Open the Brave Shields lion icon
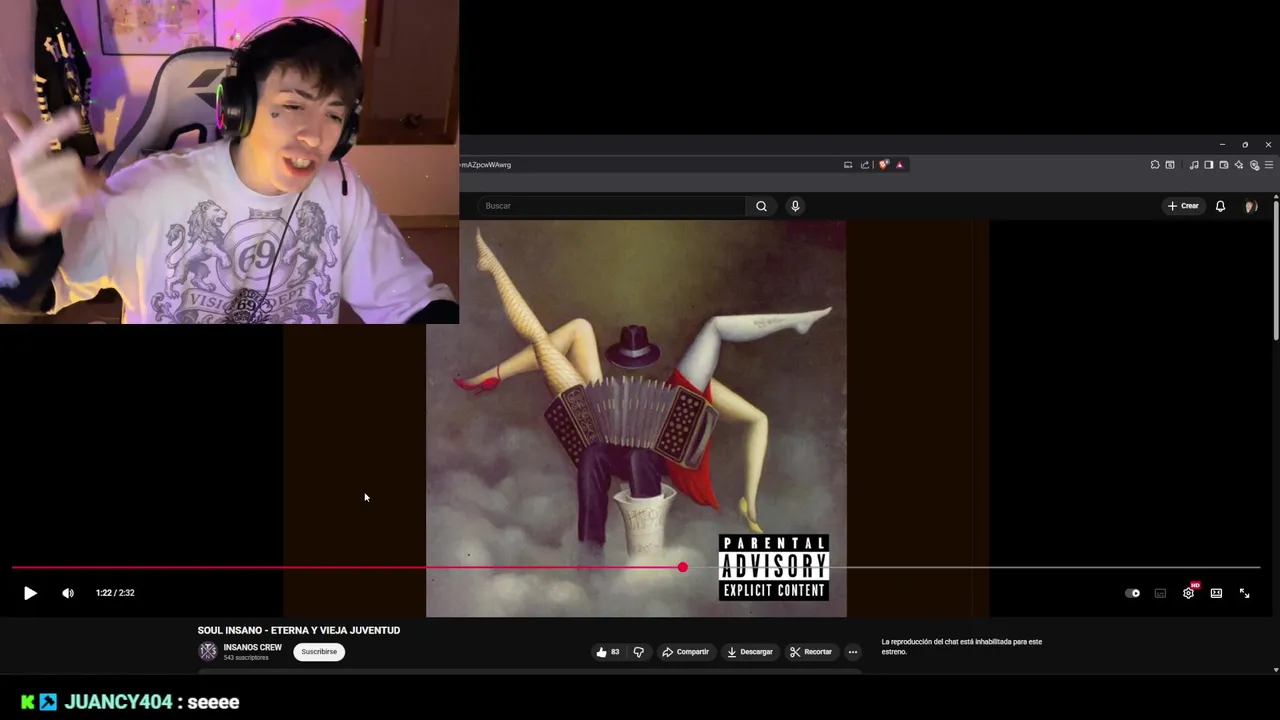Screen dimensions: 1280x720 [884, 165]
